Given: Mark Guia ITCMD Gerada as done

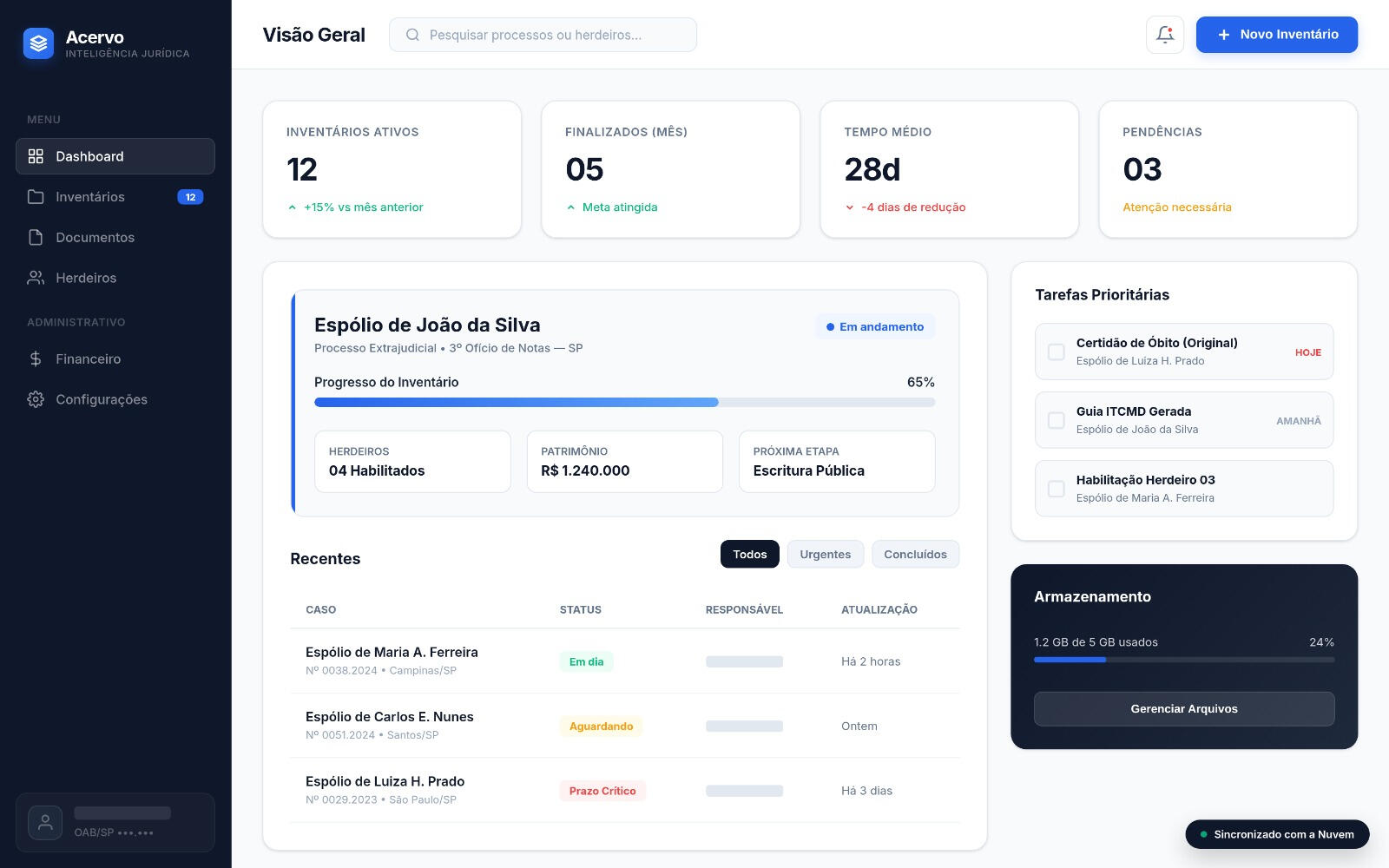Looking at the screenshot, I should click(1056, 420).
